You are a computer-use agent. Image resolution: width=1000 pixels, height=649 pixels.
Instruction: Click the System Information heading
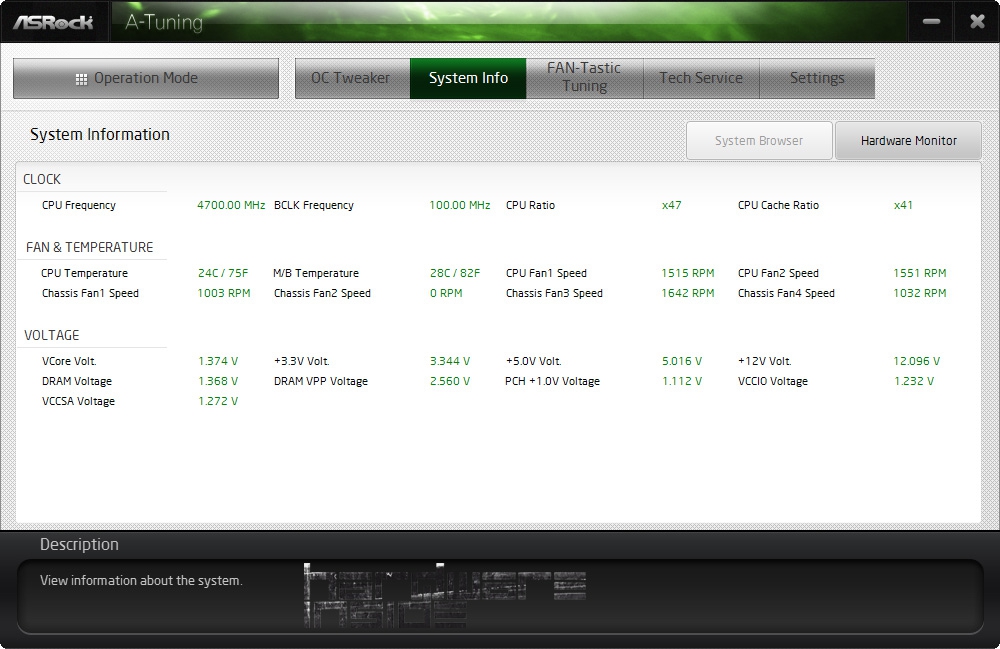coord(100,135)
